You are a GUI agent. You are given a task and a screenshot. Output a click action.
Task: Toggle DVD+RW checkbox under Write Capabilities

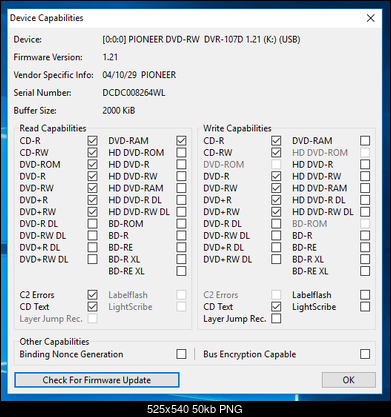tap(276, 212)
